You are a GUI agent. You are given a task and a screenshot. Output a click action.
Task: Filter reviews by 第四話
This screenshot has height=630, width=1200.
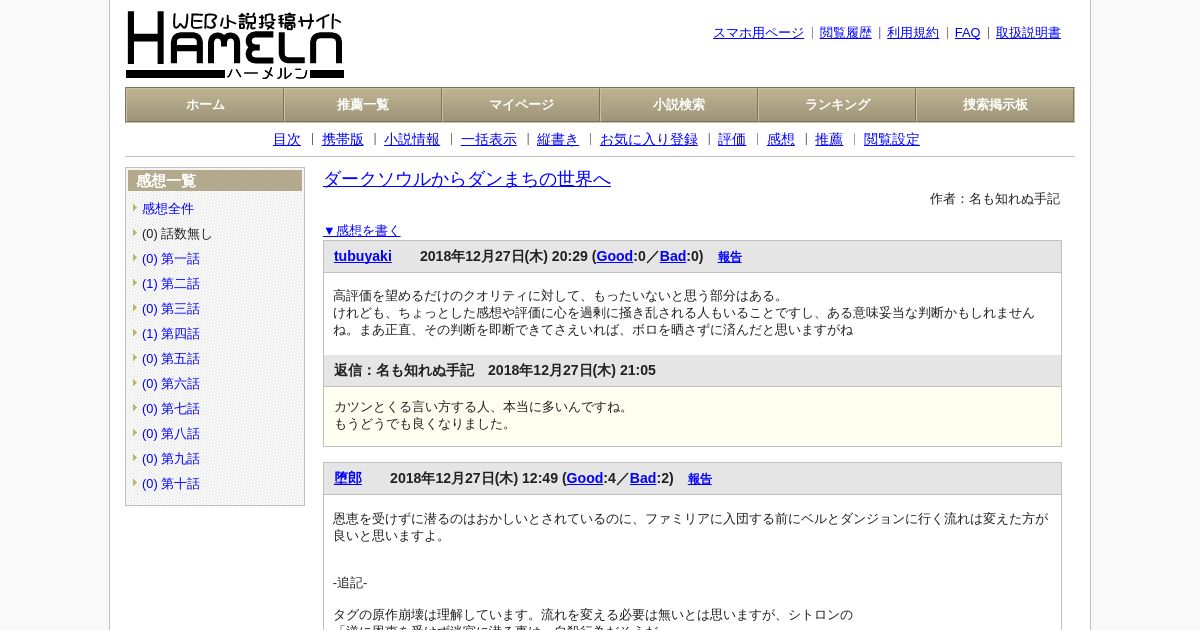(171, 334)
